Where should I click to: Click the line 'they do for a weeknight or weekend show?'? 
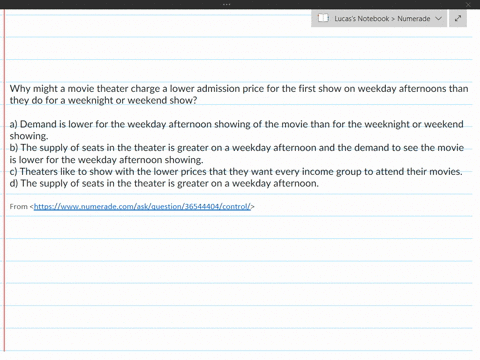(x=103, y=100)
